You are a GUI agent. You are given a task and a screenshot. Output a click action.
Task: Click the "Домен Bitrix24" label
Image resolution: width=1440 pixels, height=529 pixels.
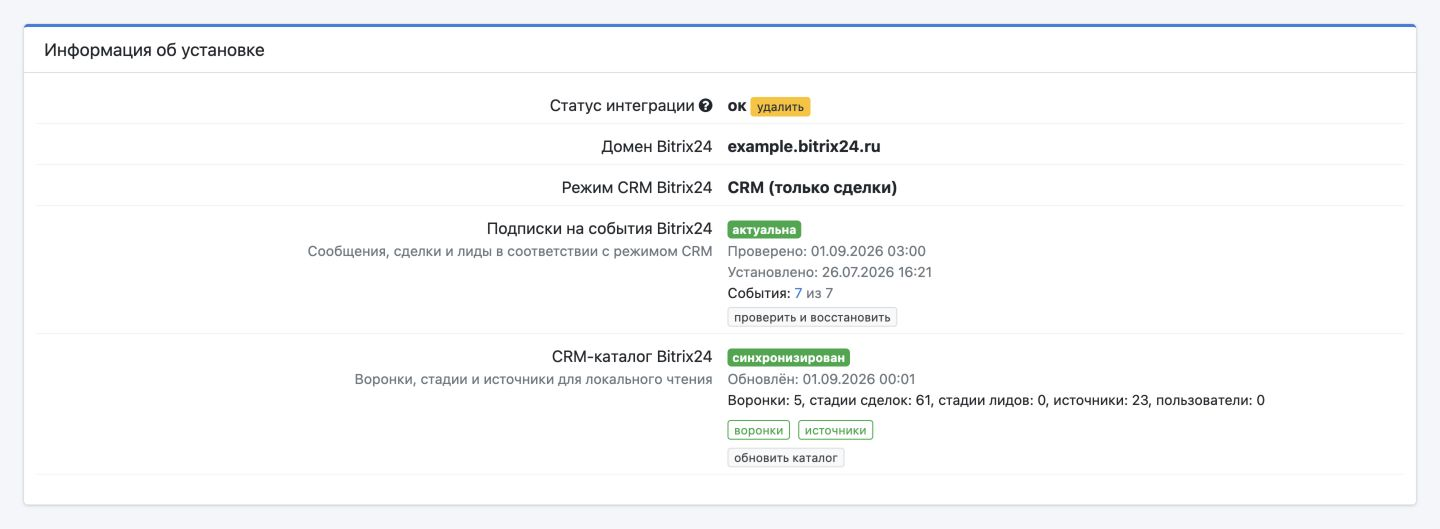pos(656,146)
